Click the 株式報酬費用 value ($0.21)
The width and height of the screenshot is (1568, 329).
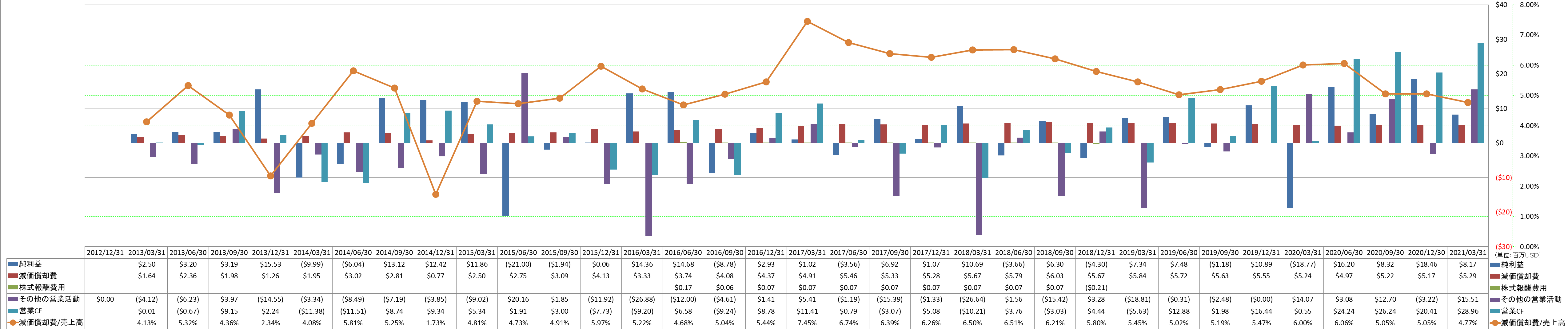[x=1096, y=288]
